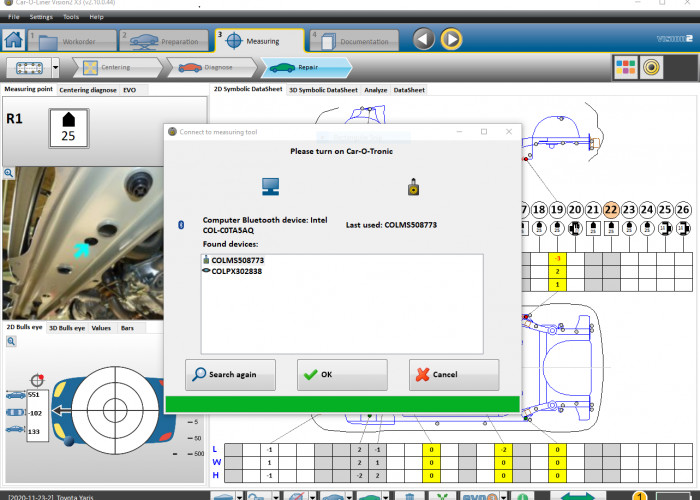Open the Settings menu

point(41,17)
